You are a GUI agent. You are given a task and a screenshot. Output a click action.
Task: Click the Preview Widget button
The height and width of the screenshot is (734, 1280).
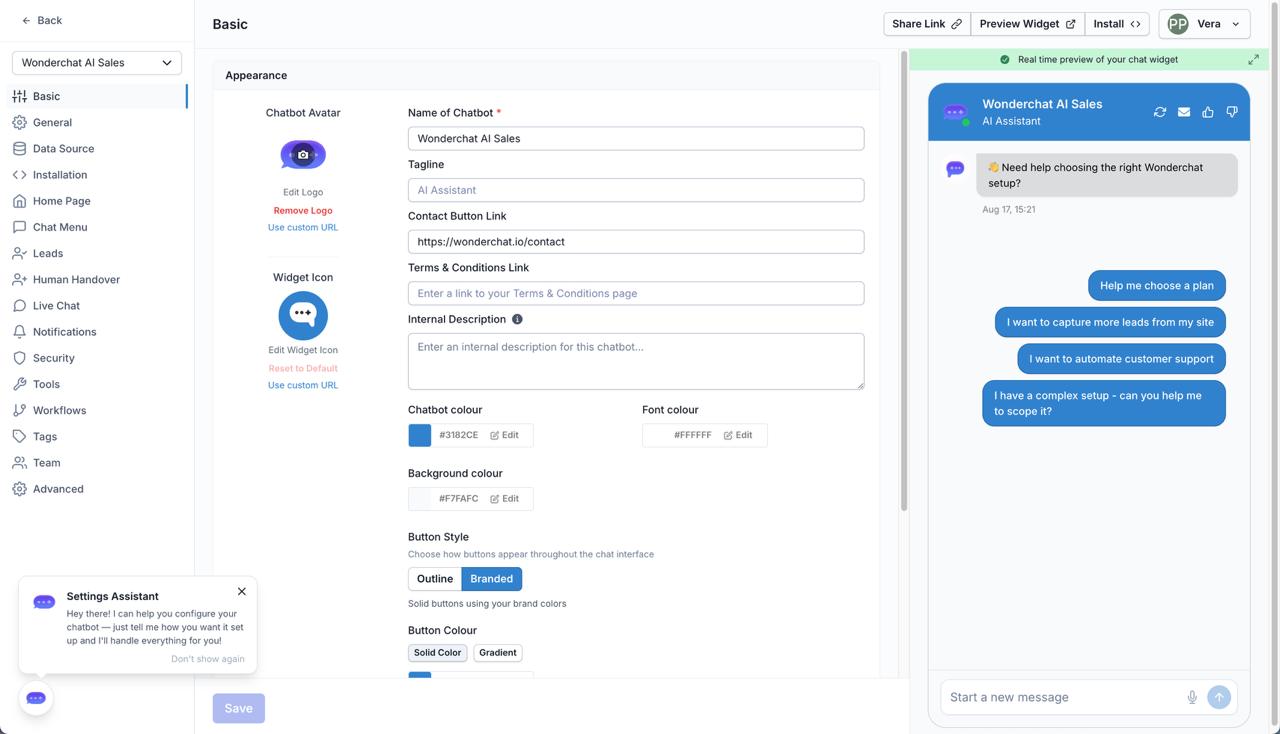click(1027, 24)
